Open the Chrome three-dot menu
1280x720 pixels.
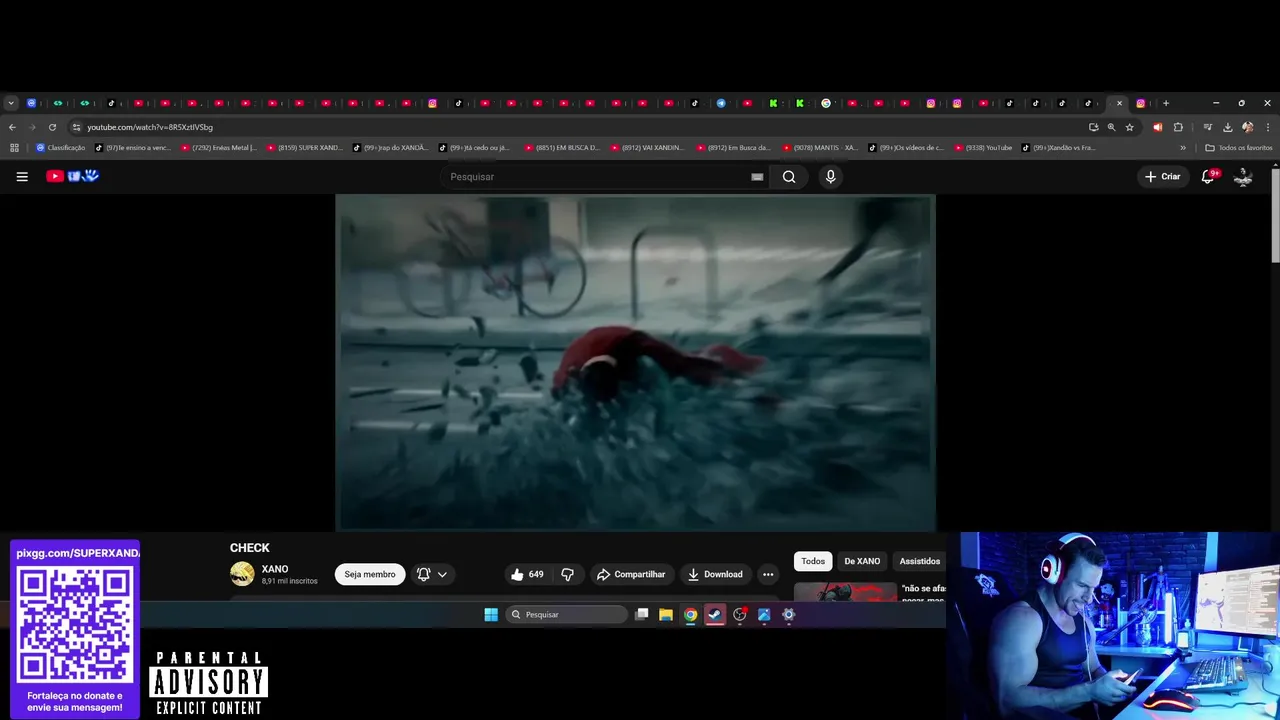1268,127
